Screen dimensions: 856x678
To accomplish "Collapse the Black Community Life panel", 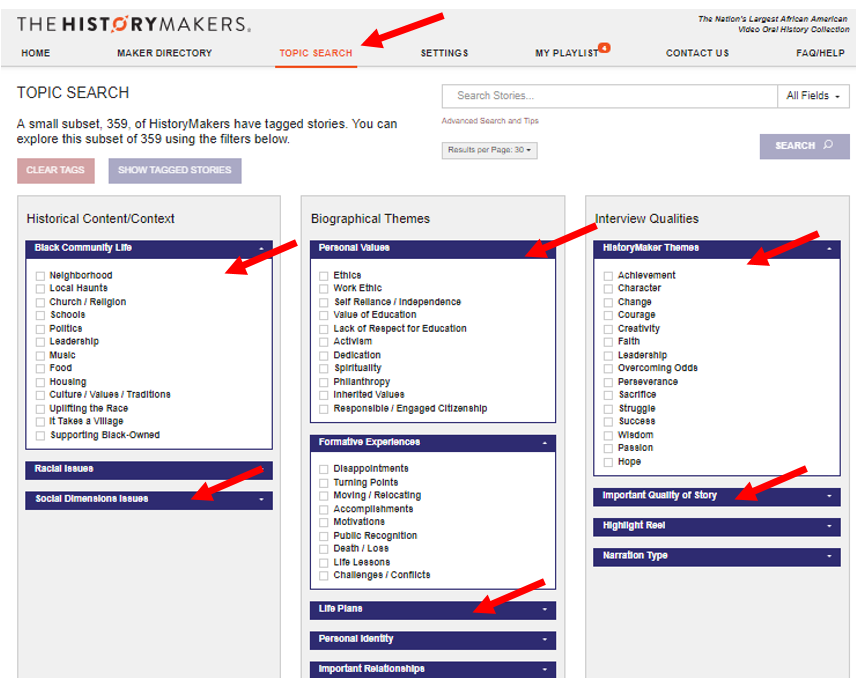I will (261, 248).
